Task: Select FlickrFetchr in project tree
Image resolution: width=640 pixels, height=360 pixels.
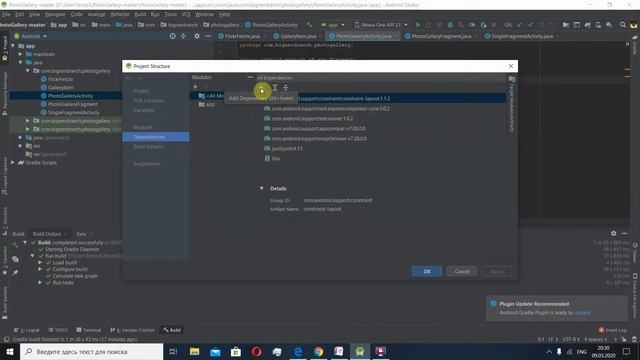Action: pyautogui.click(x=60, y=79)
